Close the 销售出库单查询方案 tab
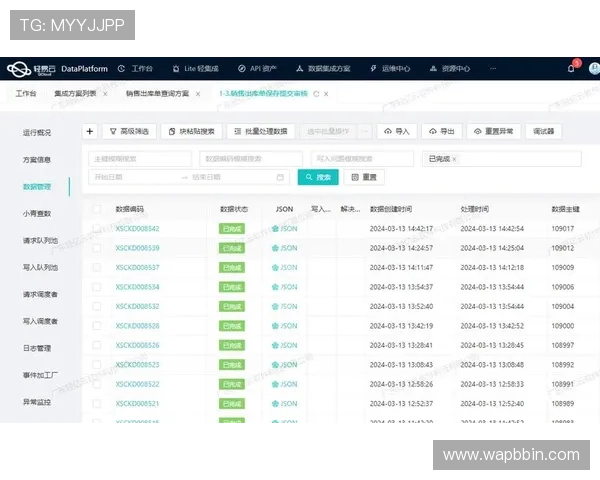The image size is (600, 480). 198,94
